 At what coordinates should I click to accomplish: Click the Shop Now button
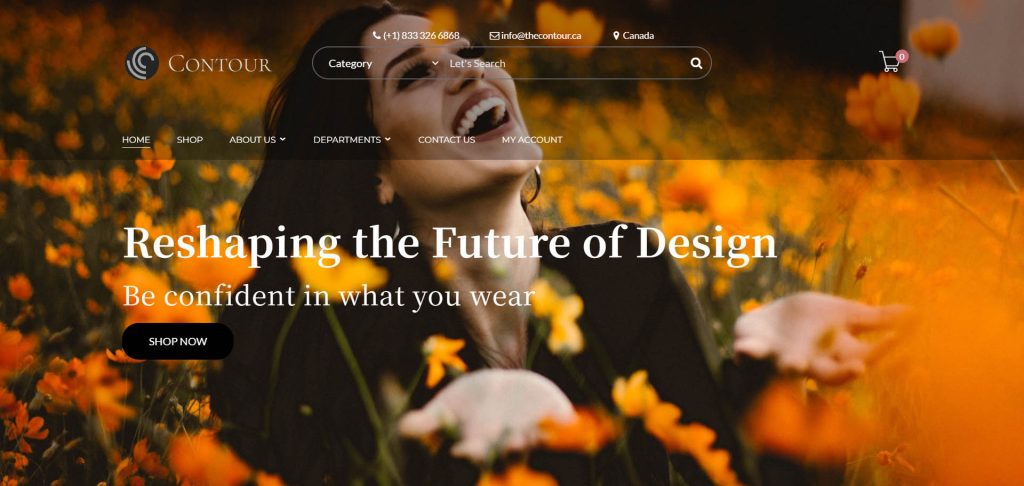pos(178,341)
